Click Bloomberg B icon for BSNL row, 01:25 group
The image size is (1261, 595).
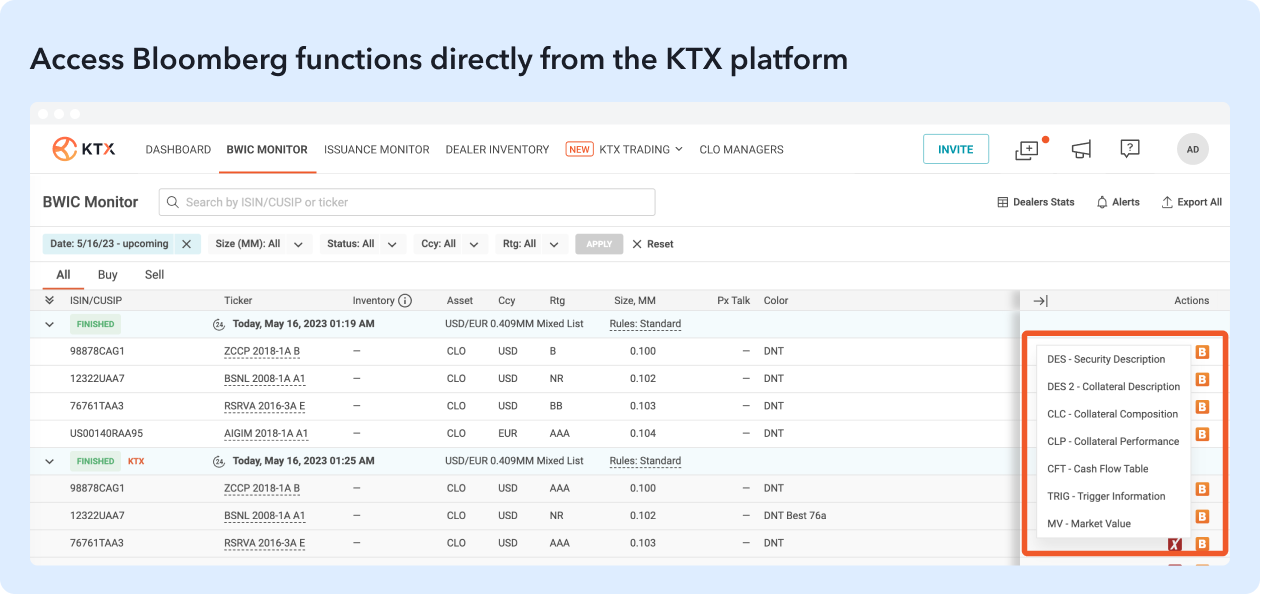click(1203, 516)
